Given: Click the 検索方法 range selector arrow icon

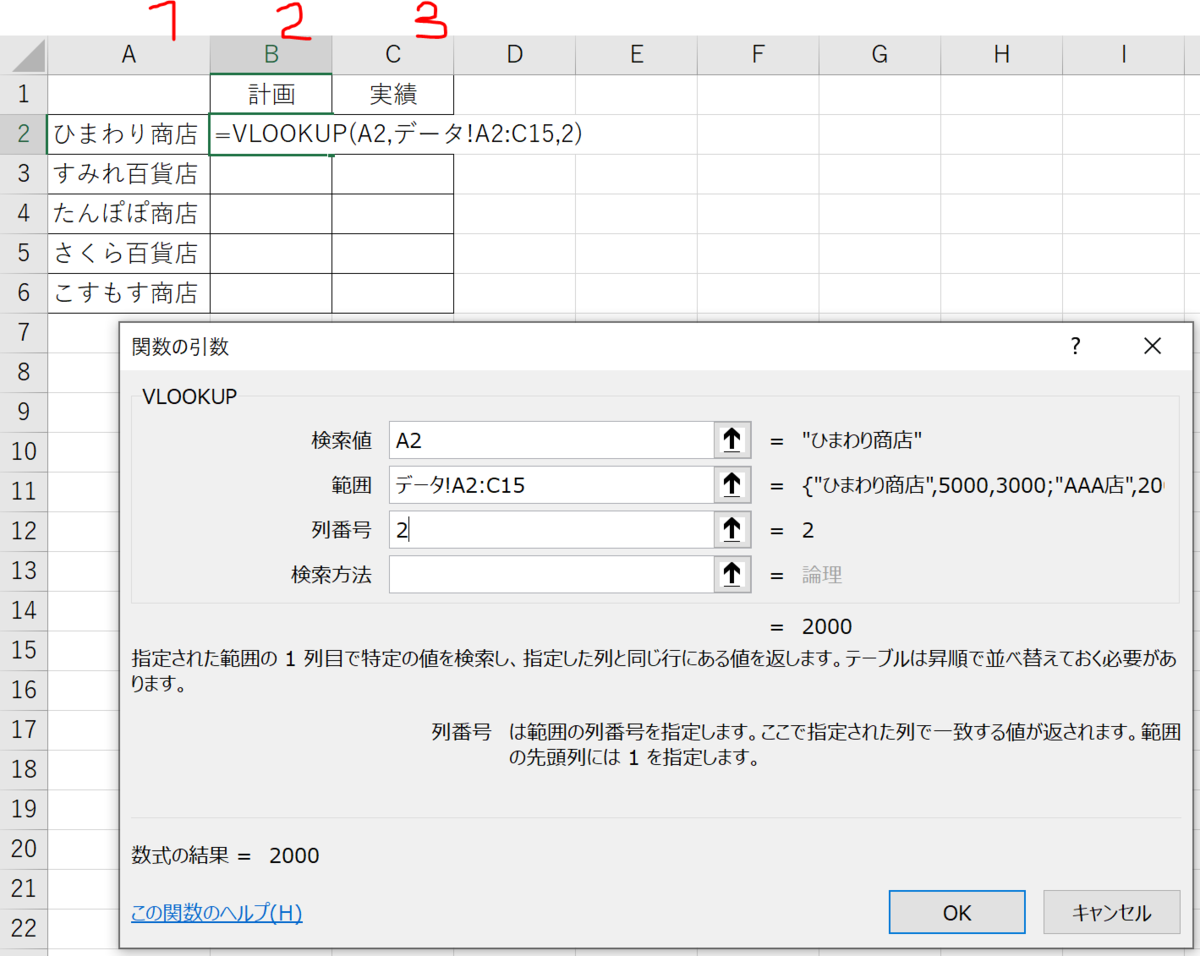Looking at the screenshot, I should [731, 574].
